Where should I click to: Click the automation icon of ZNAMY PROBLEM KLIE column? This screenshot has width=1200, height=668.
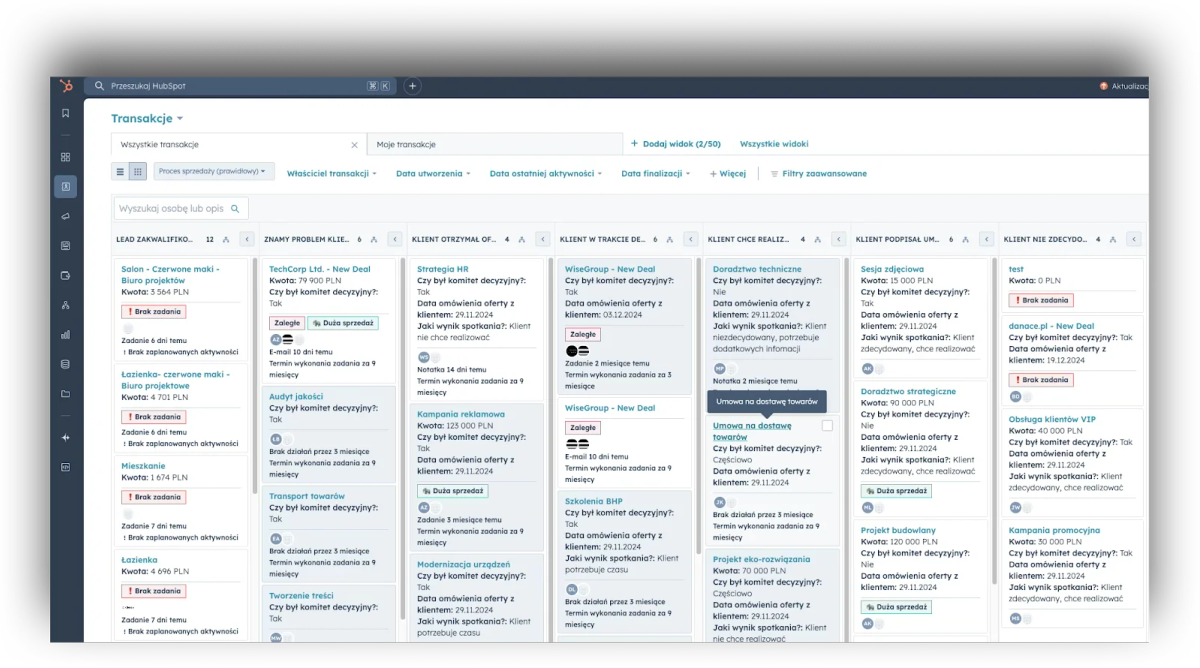pos(374,239)
